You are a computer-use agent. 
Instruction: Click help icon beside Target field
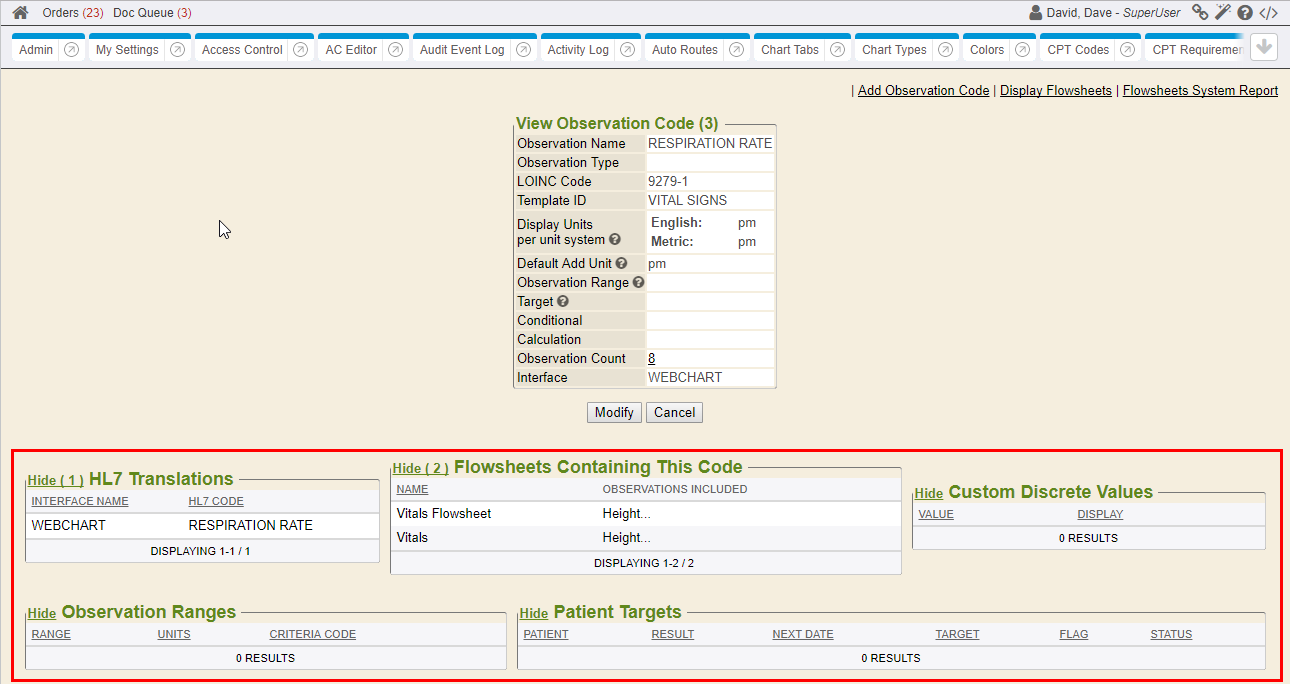click(x=563, y=302)
